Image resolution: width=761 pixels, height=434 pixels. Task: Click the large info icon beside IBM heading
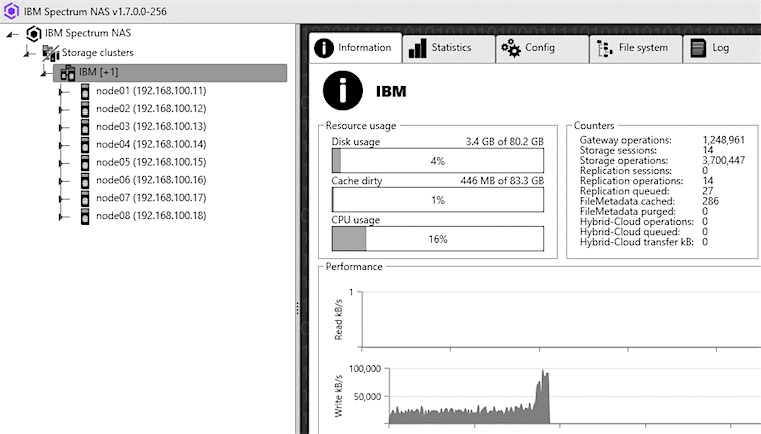pyautogui.click(x=341, y=91)
